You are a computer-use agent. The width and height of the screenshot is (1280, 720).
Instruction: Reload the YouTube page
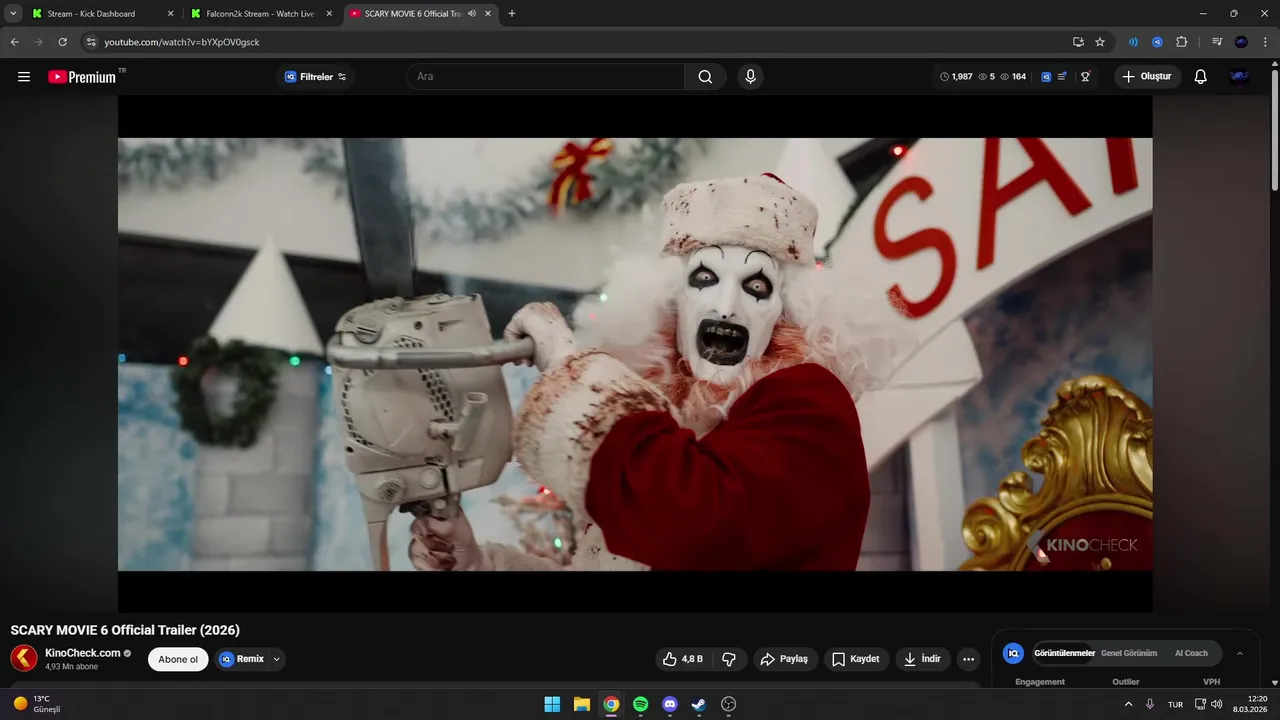62,42
